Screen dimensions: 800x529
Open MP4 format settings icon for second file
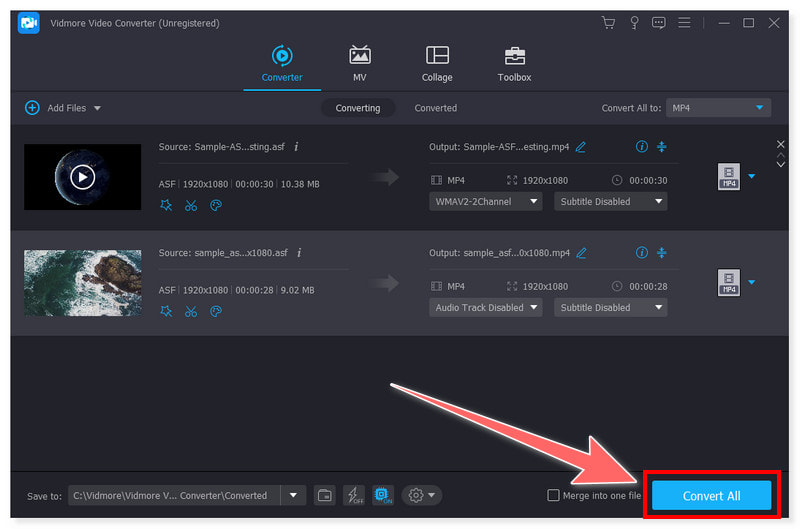pyautogui.click(x=729, y=284)
